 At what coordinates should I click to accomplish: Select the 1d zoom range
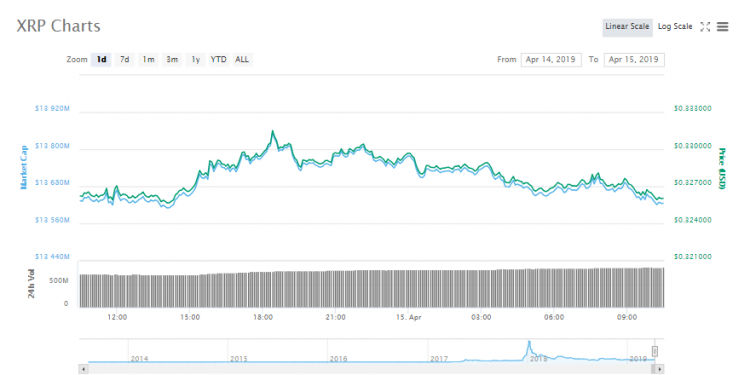[101, 60]
